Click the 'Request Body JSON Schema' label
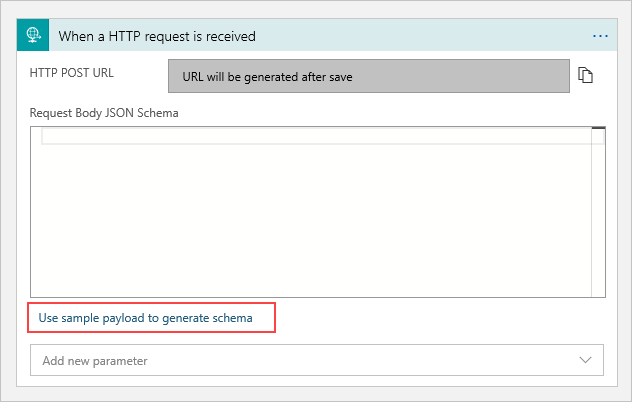Image resolution: width=632 pixels, height=402 pixels. coord(104,112)
